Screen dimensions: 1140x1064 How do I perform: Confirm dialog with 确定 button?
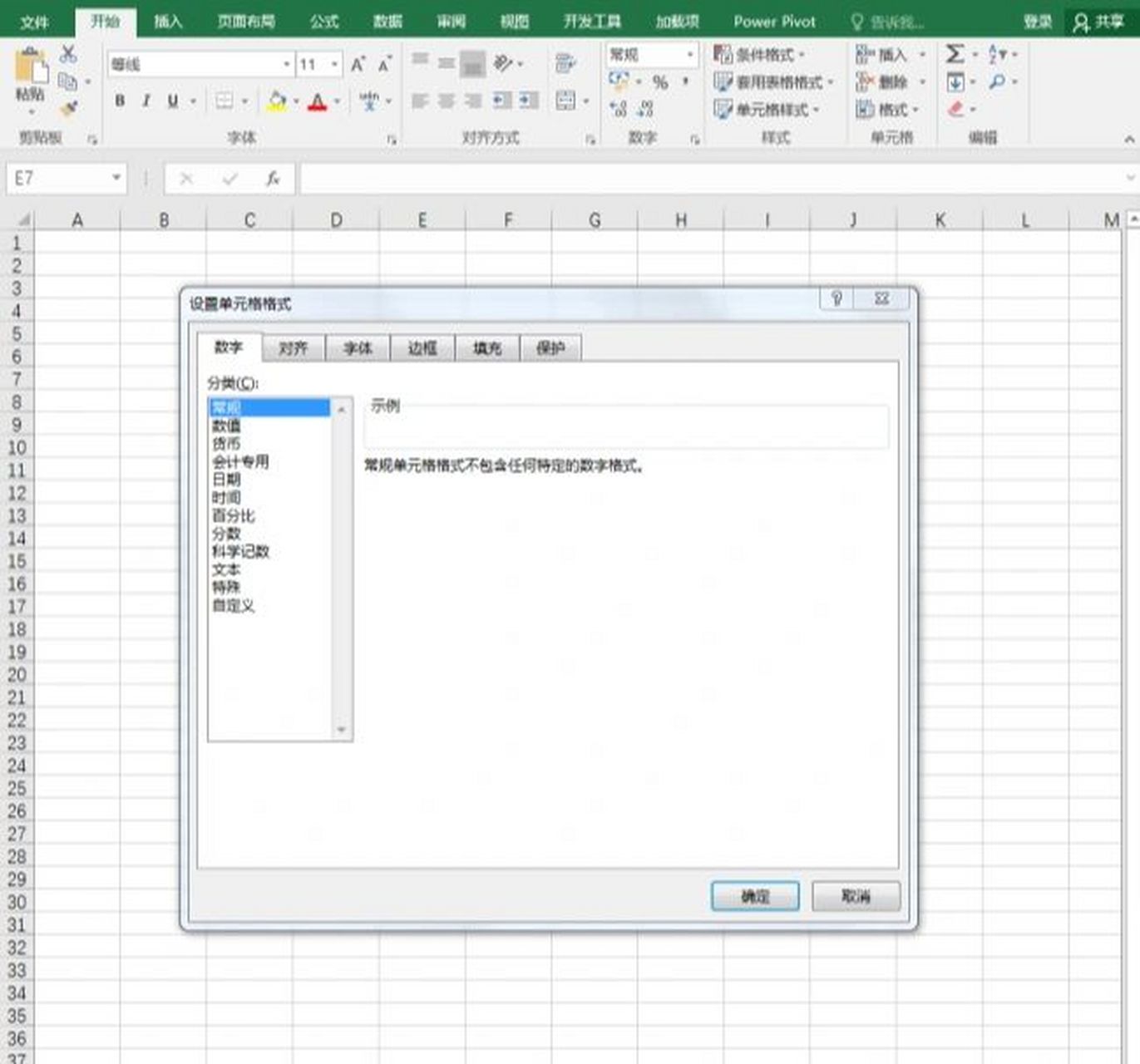click(x=755, y=896)
